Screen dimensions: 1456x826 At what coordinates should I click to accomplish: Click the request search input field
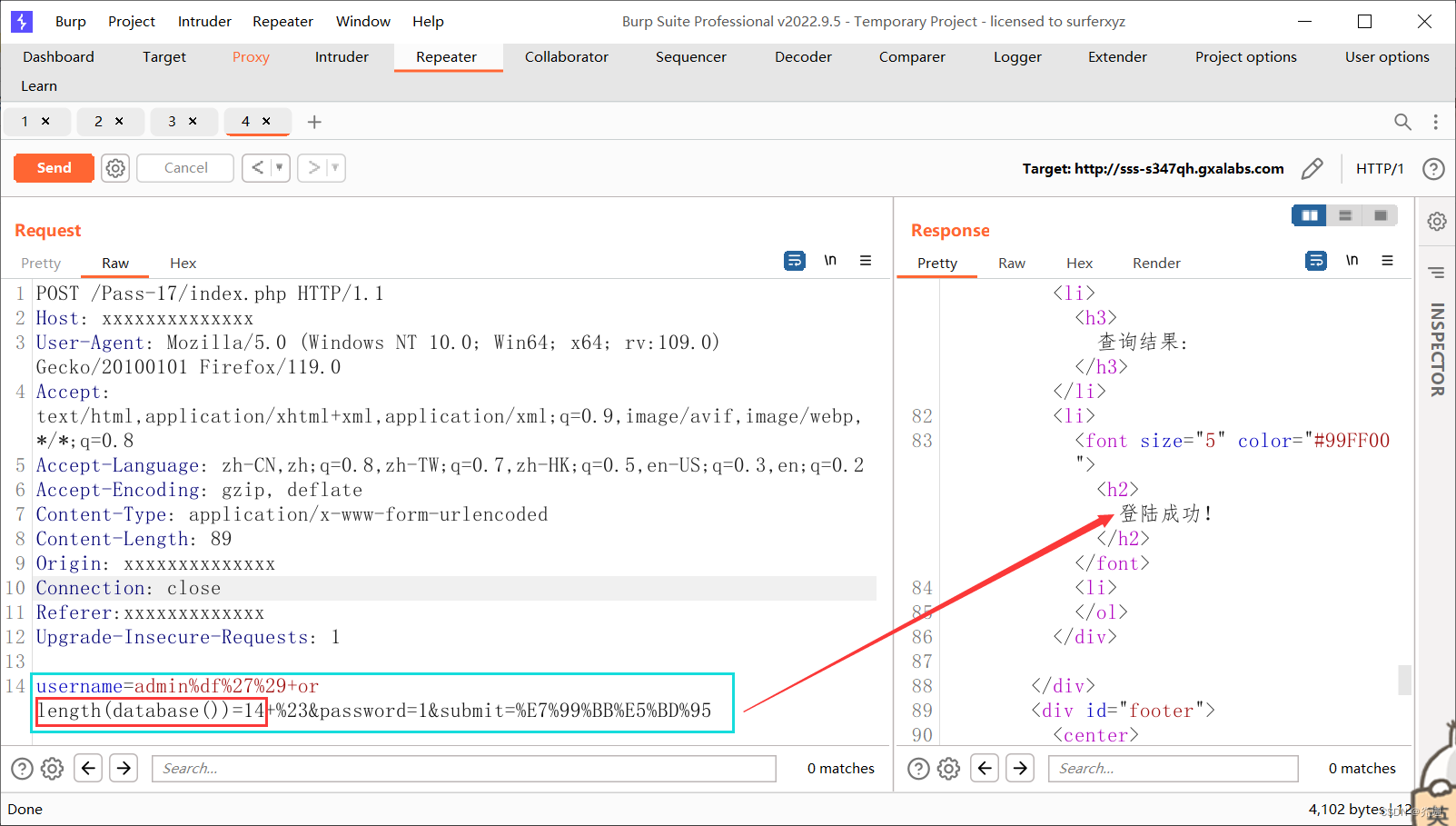coord(464,769)
